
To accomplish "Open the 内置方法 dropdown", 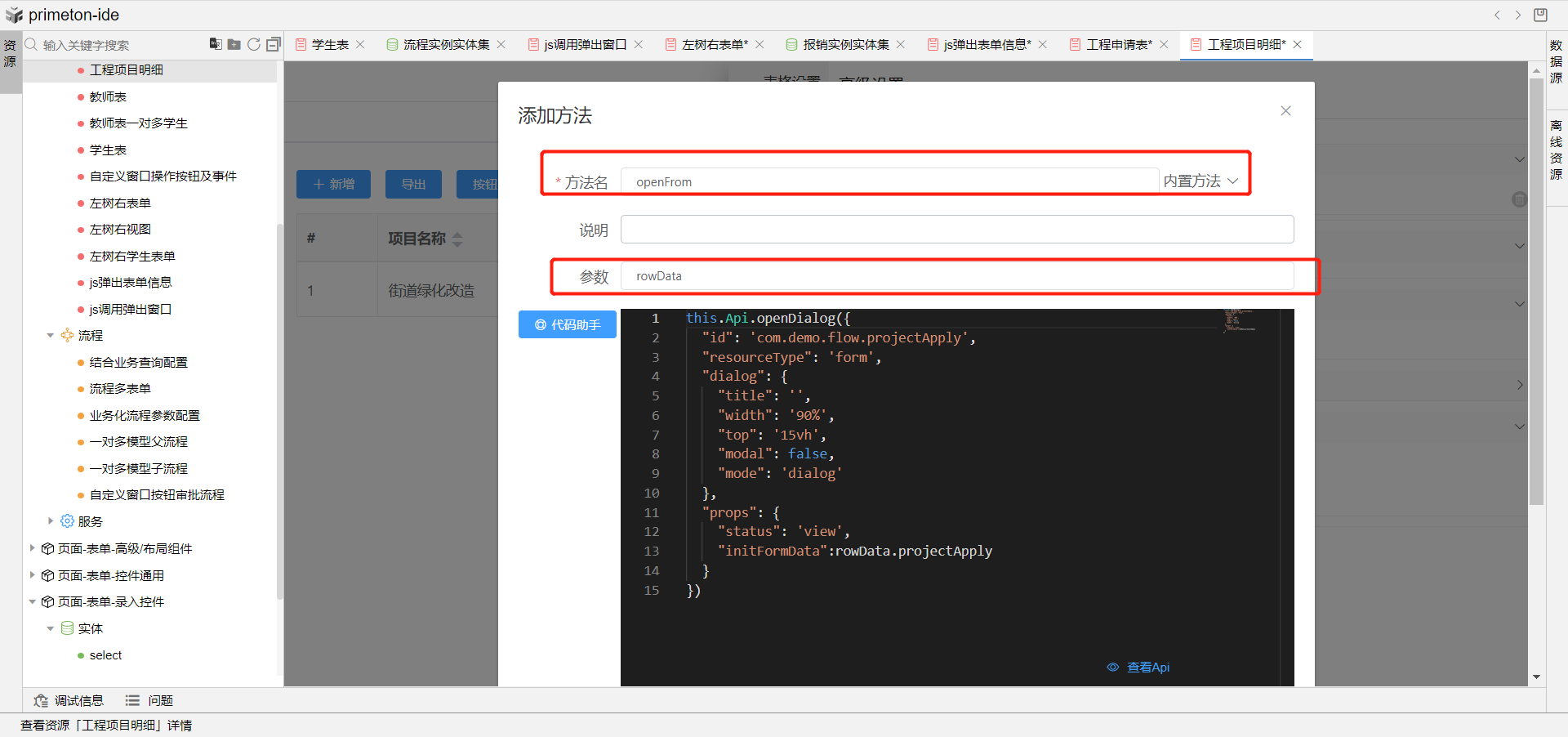I will coord(1200,181).
